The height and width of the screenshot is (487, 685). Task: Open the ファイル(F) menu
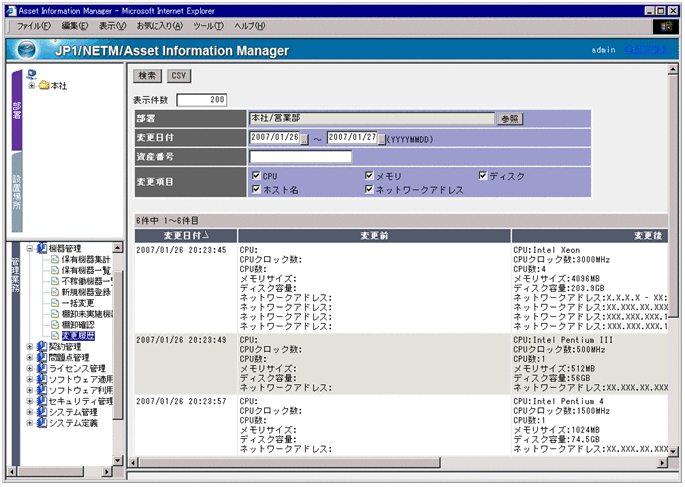(x=35, y=24)
